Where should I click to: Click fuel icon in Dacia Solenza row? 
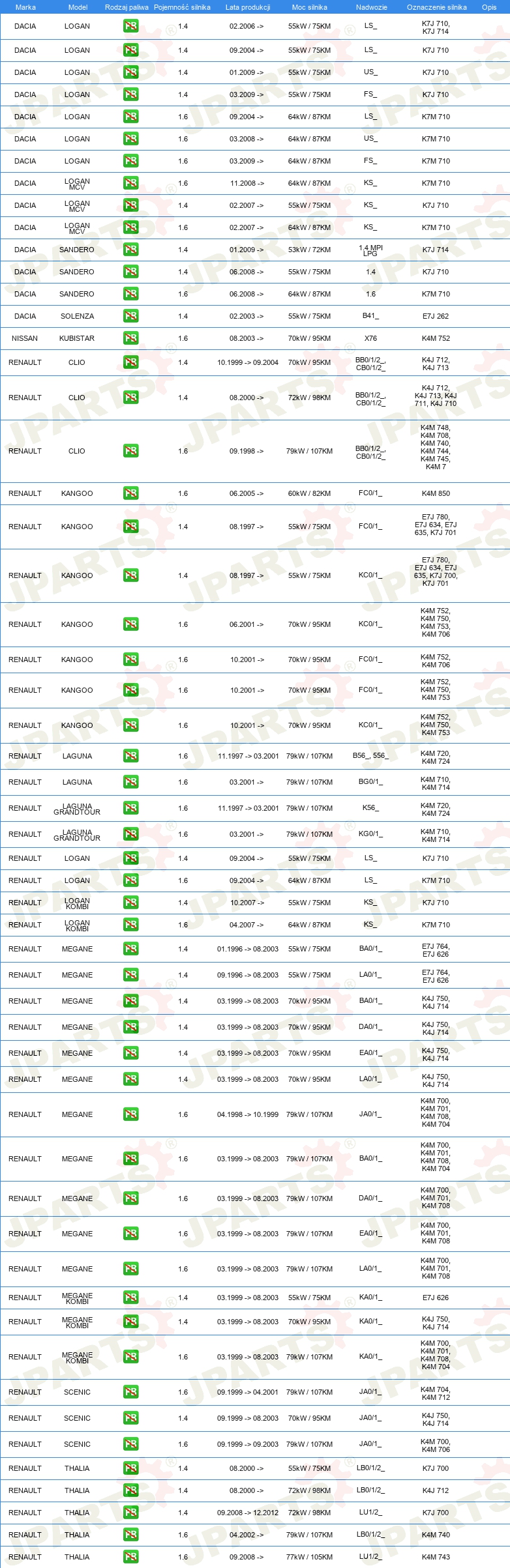[130, 316]
